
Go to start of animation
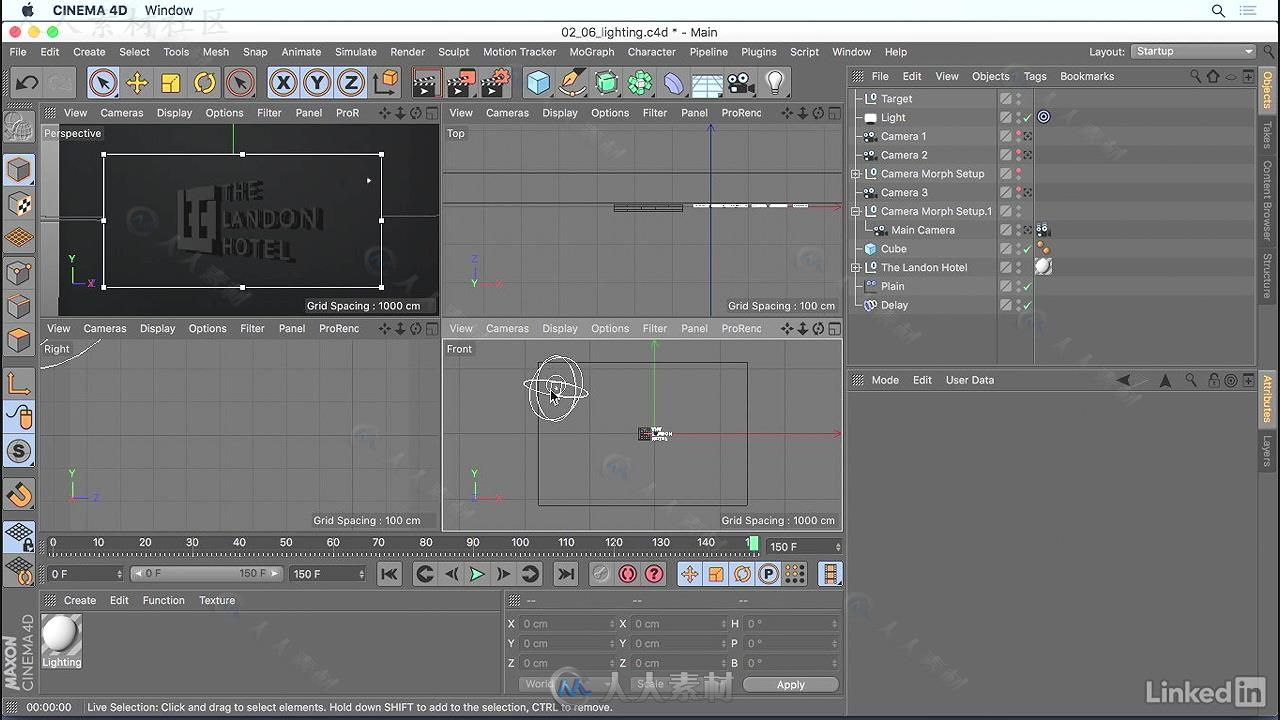point(389,574)
